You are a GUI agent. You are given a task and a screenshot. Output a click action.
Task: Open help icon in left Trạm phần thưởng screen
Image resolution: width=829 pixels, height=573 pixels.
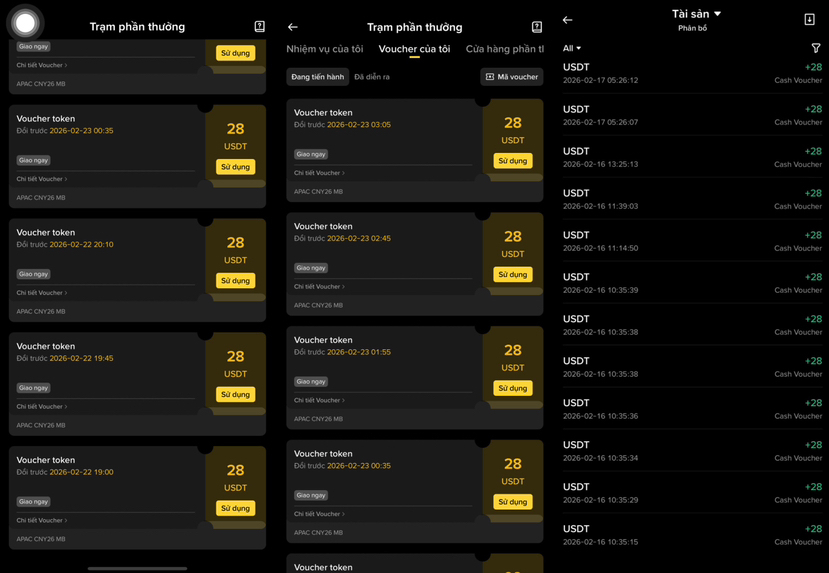click(260, 26)
